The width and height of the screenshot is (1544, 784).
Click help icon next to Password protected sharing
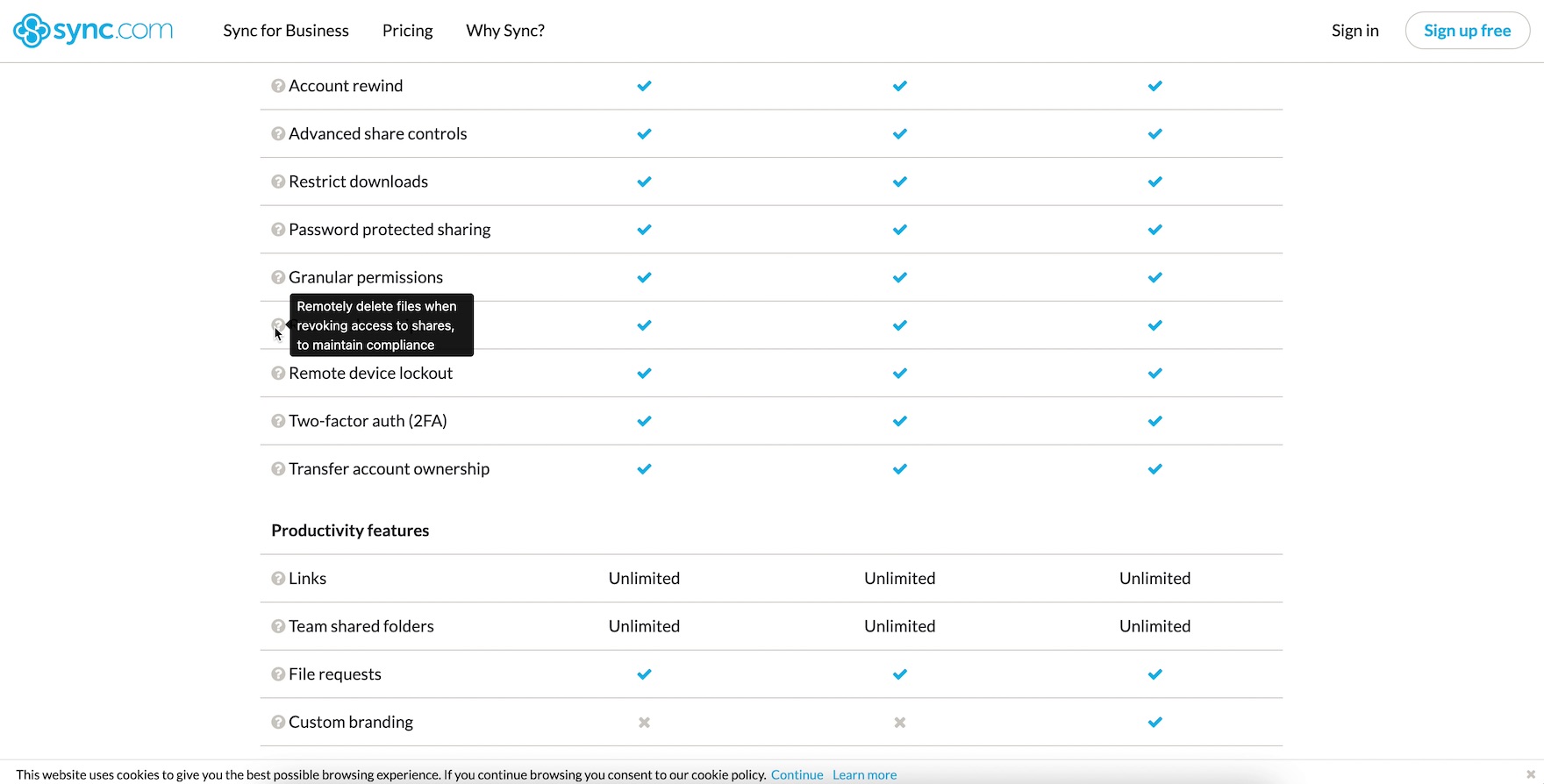[278, 230]
